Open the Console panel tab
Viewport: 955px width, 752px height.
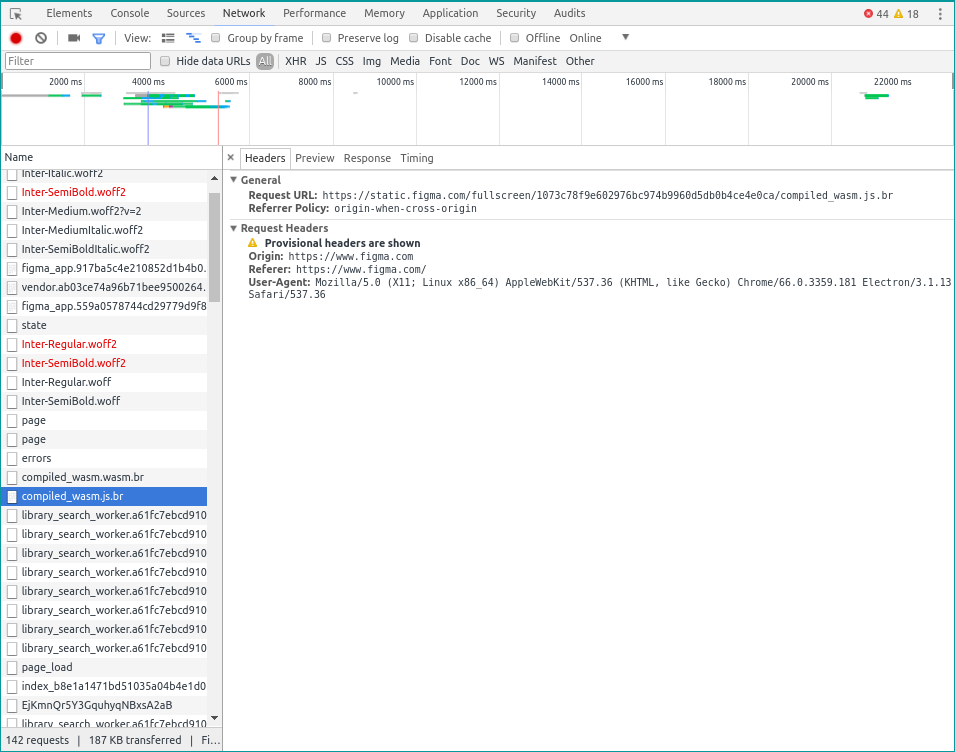[x=130, y=13]
